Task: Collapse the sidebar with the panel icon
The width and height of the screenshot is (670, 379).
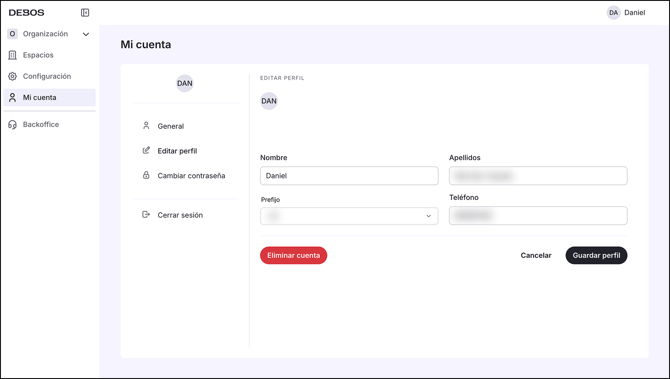Action: tap(85, 13)
